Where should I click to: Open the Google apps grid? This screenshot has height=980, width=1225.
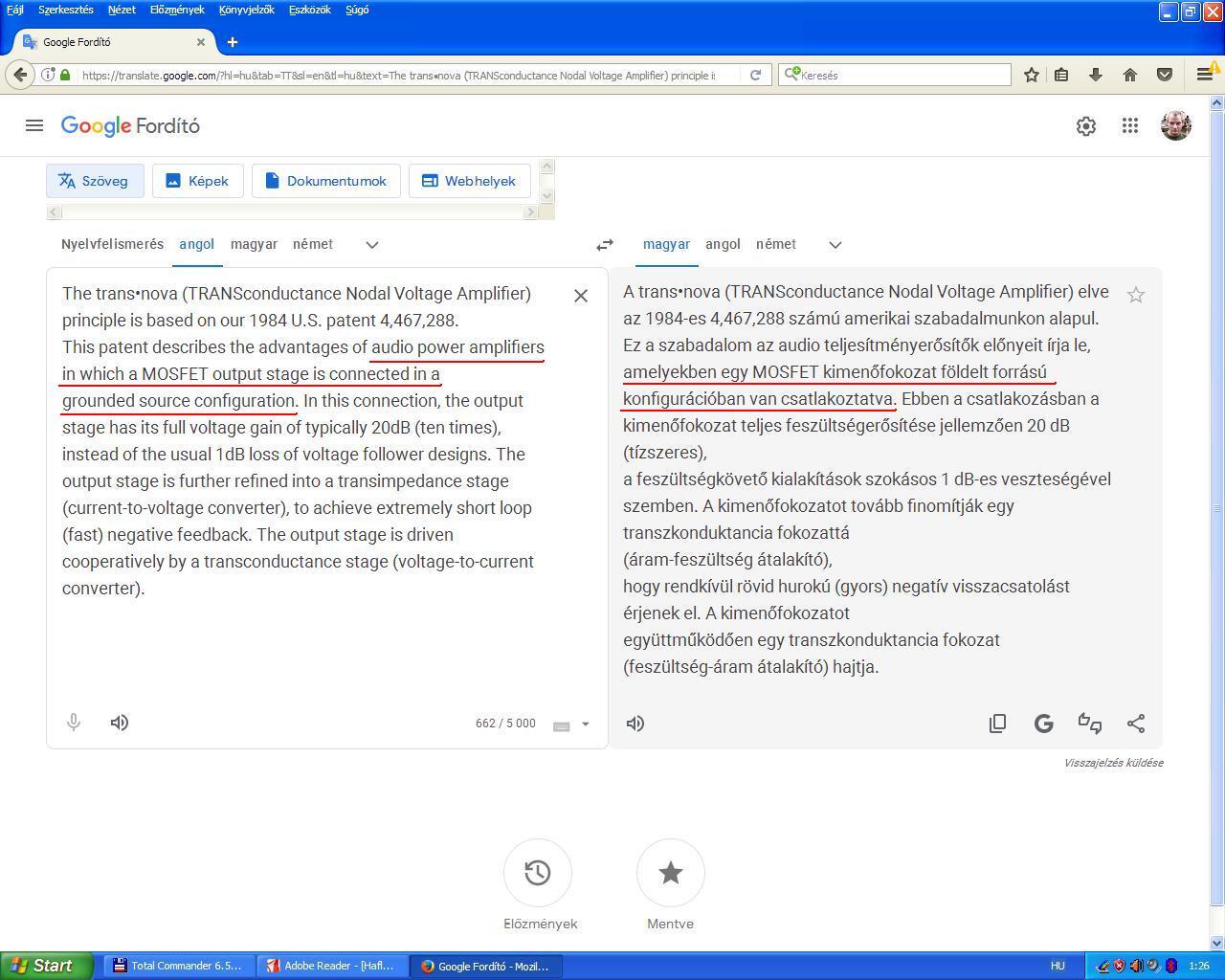pos(1130,125)
